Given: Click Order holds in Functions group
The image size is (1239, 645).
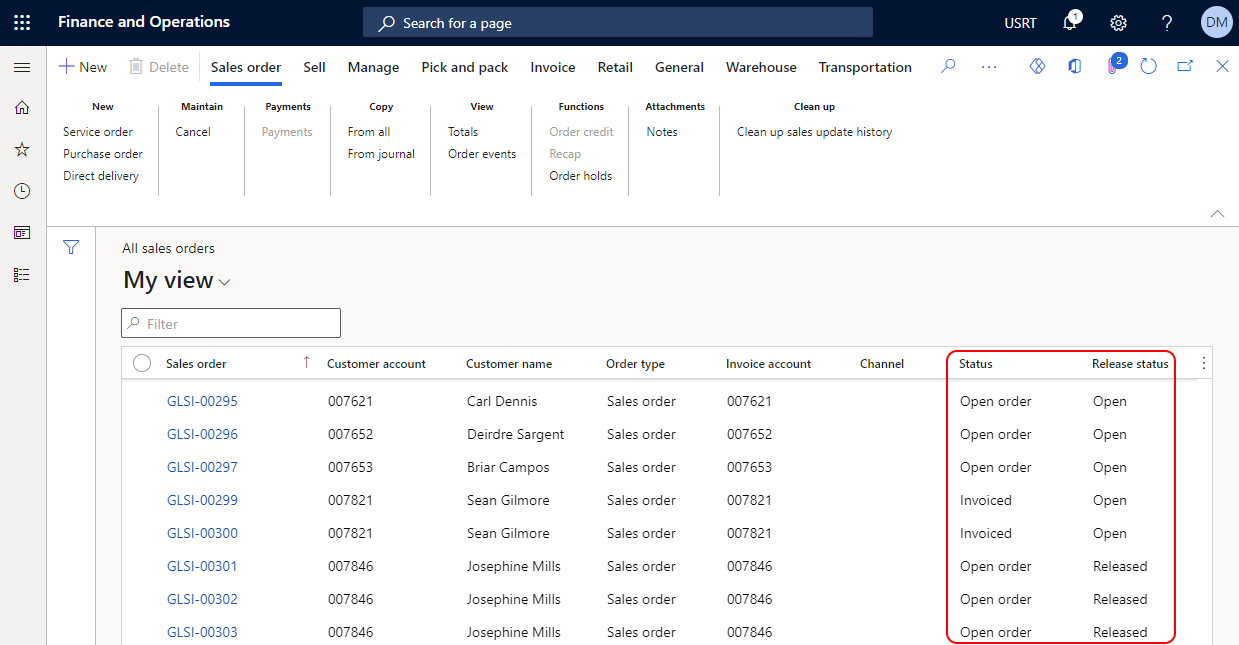Looking at the screenshot, I should [581, 176].
